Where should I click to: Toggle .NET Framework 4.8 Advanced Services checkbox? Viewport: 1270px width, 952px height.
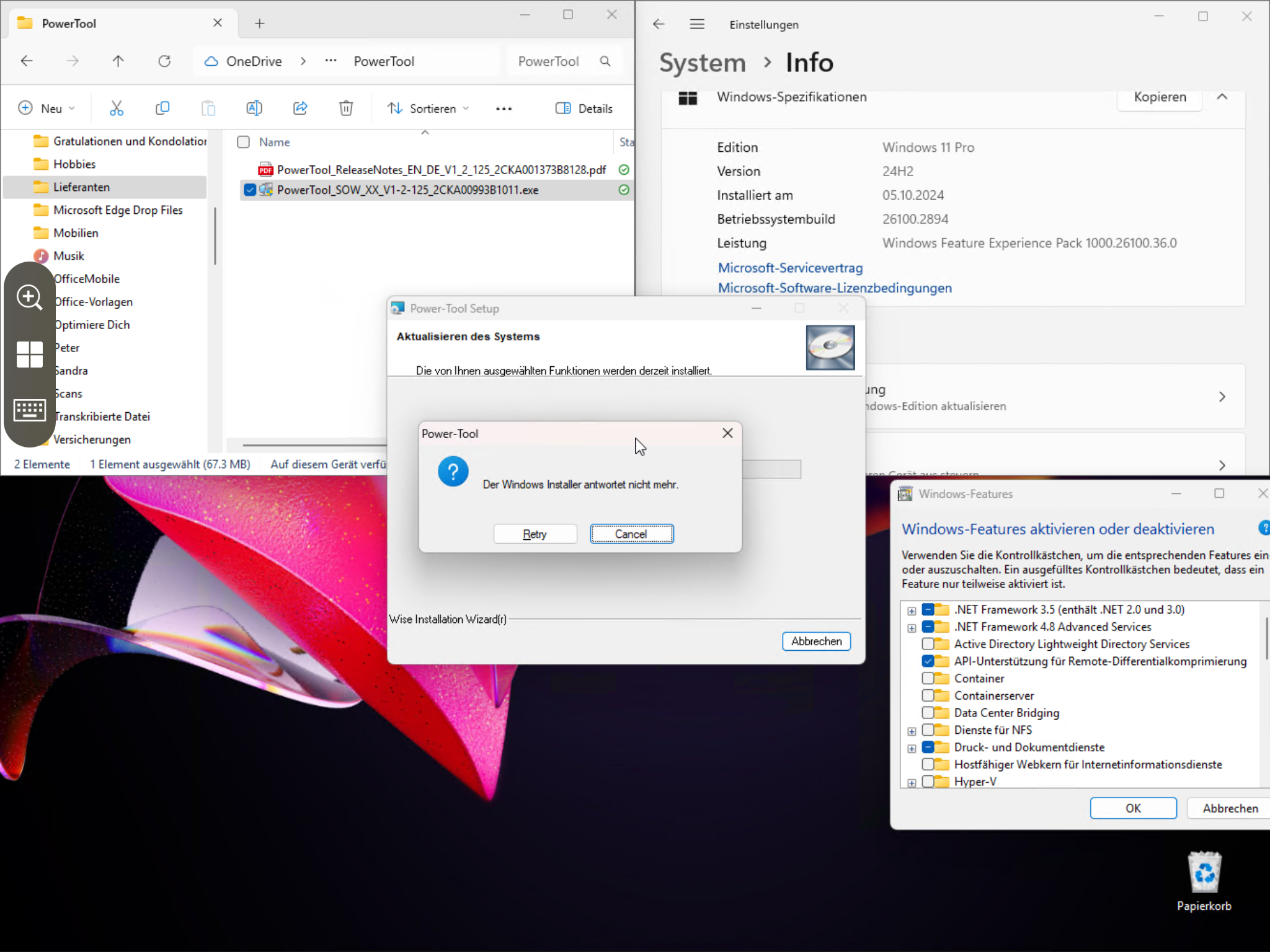click(x=928, y=627)
